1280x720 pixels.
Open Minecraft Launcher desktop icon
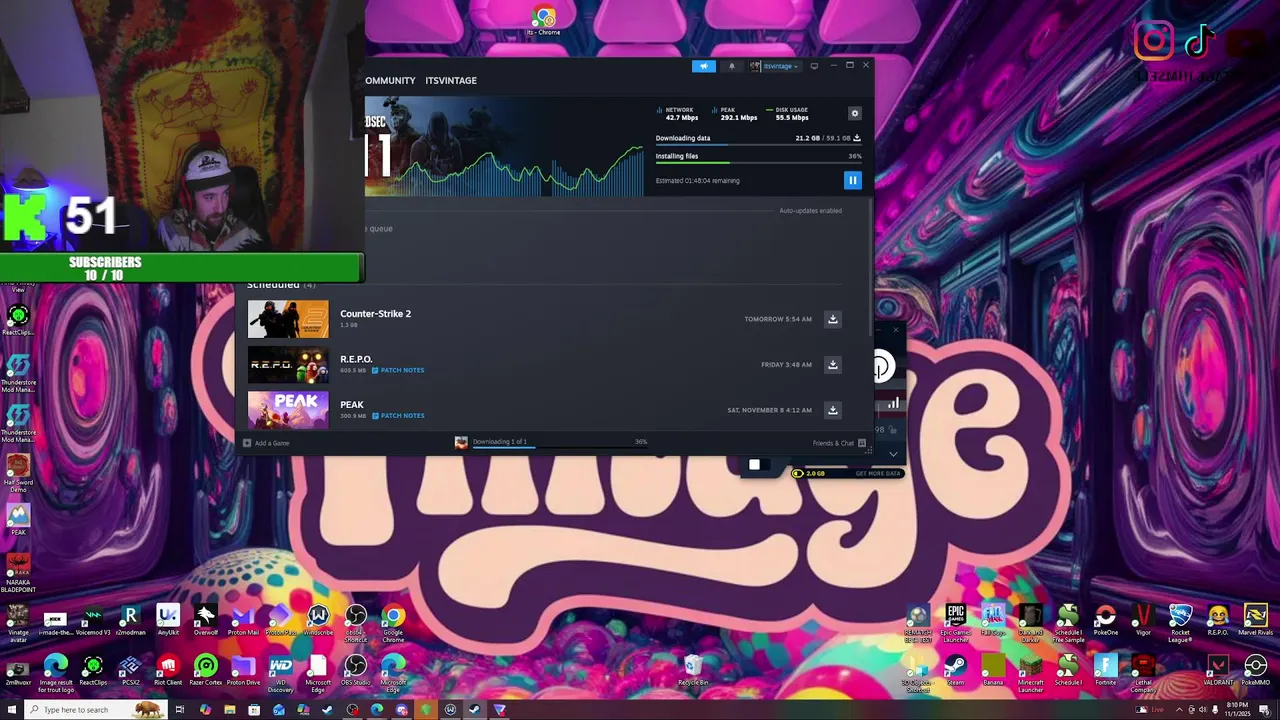coord(1030,672)
